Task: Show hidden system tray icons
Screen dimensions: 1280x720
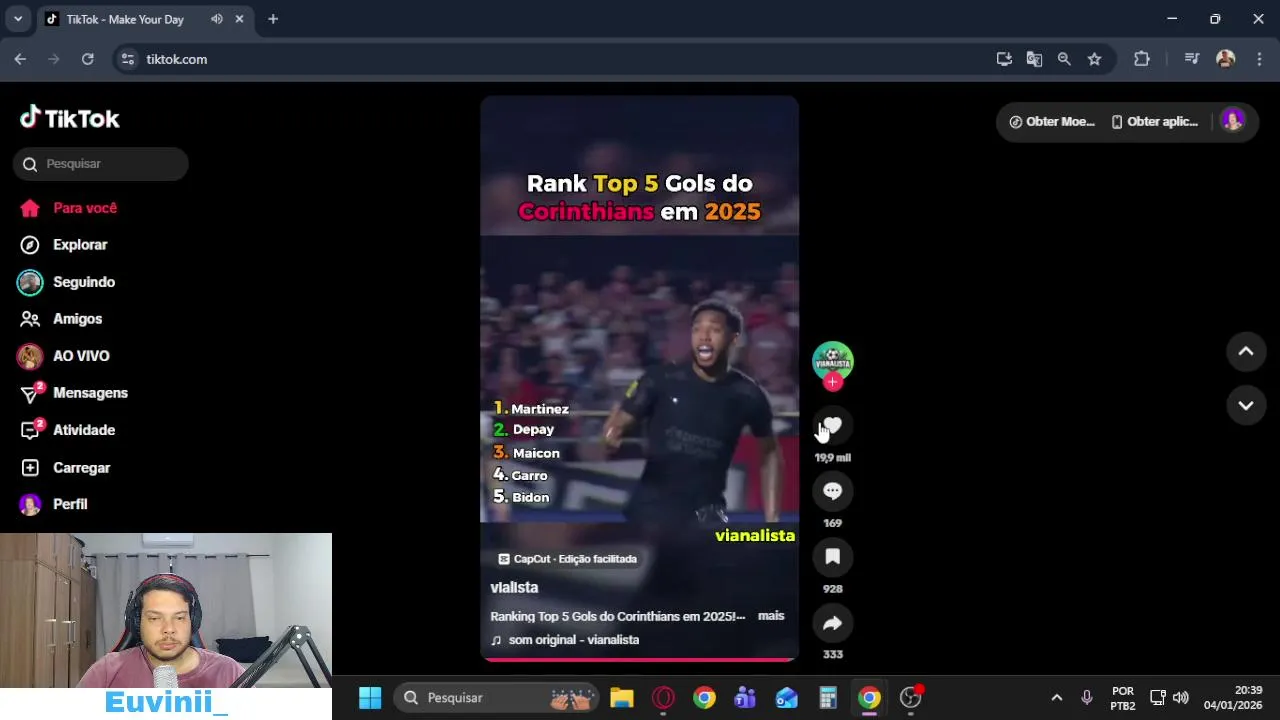Action: 1056,698
